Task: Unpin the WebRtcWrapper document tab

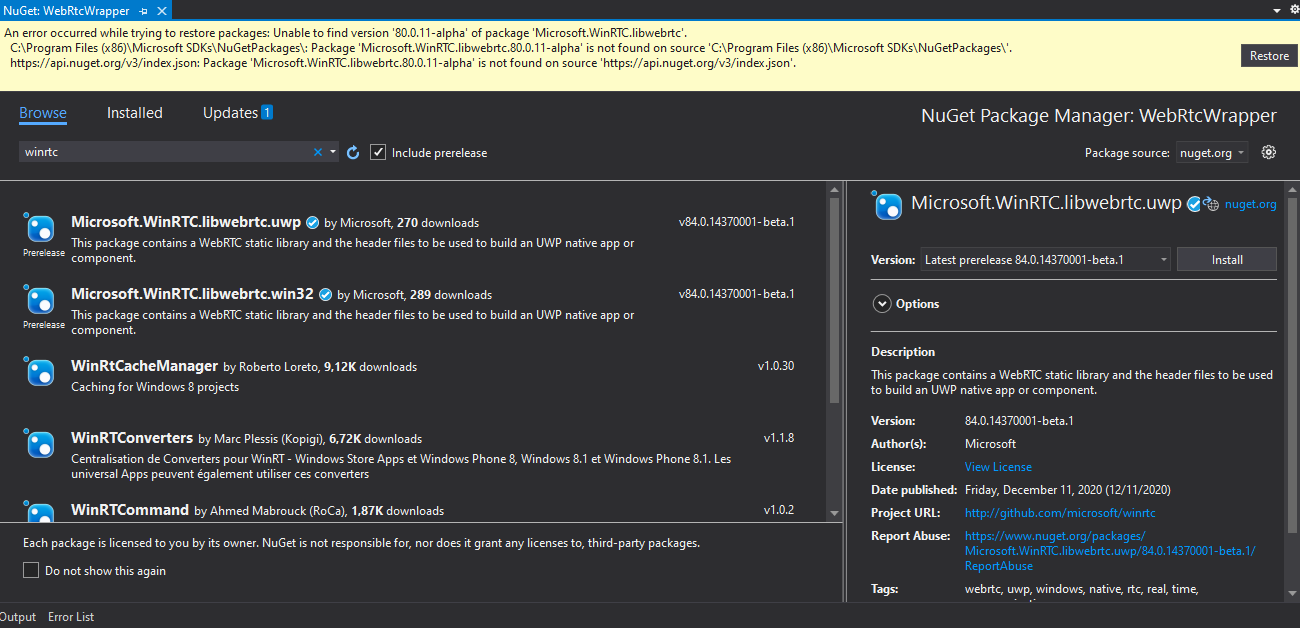Action: [144, 13]
